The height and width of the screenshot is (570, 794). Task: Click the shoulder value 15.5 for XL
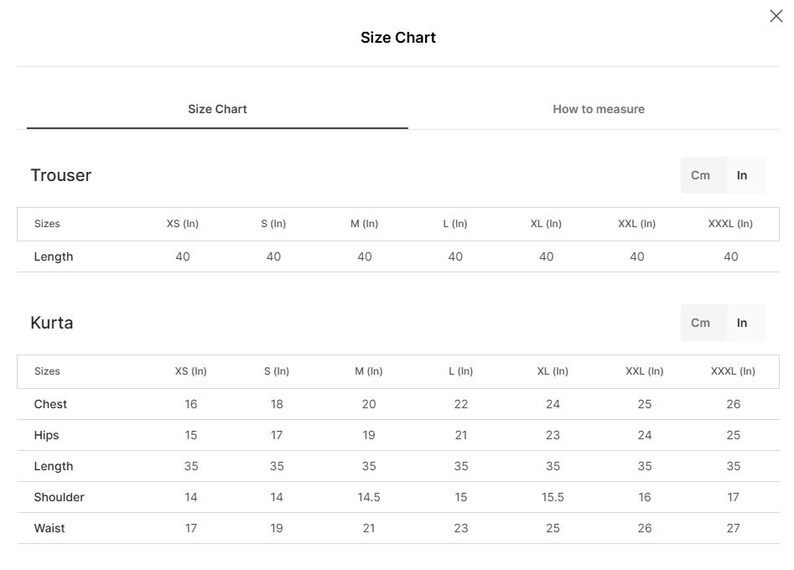pos(552,497)
